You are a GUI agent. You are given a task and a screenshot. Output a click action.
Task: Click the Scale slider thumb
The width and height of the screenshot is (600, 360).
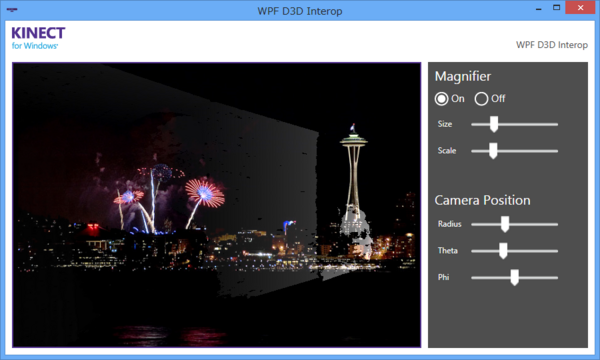493,151
